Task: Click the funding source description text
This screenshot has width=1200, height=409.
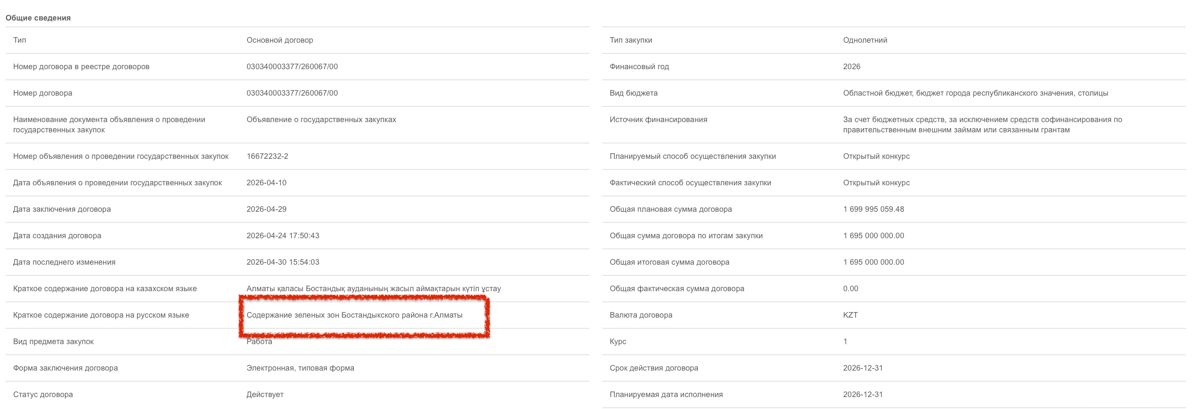Action: (x=982, y=125)
